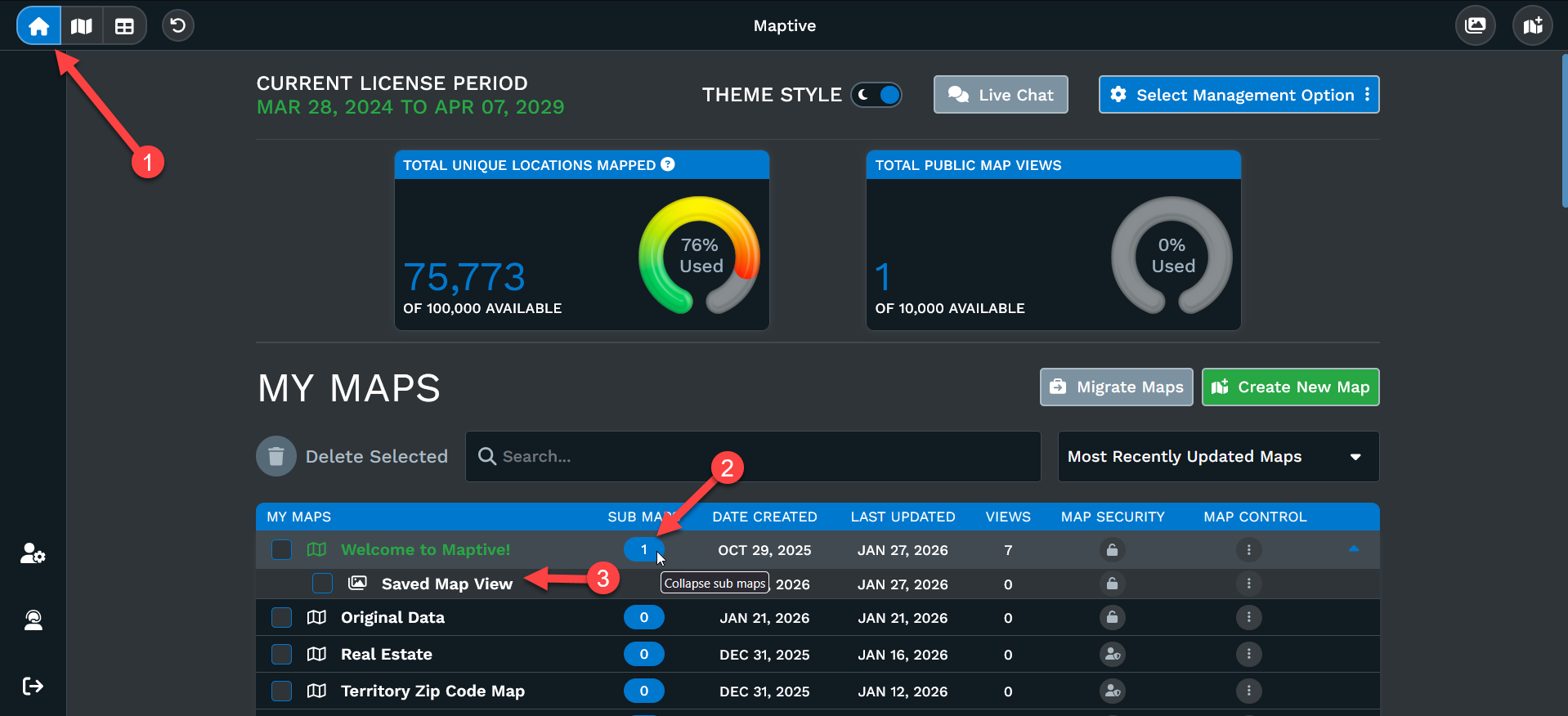Go to the Home dashboard icon
The image size is (1568, 716).
pyautogui.click(x=38, y=26)
